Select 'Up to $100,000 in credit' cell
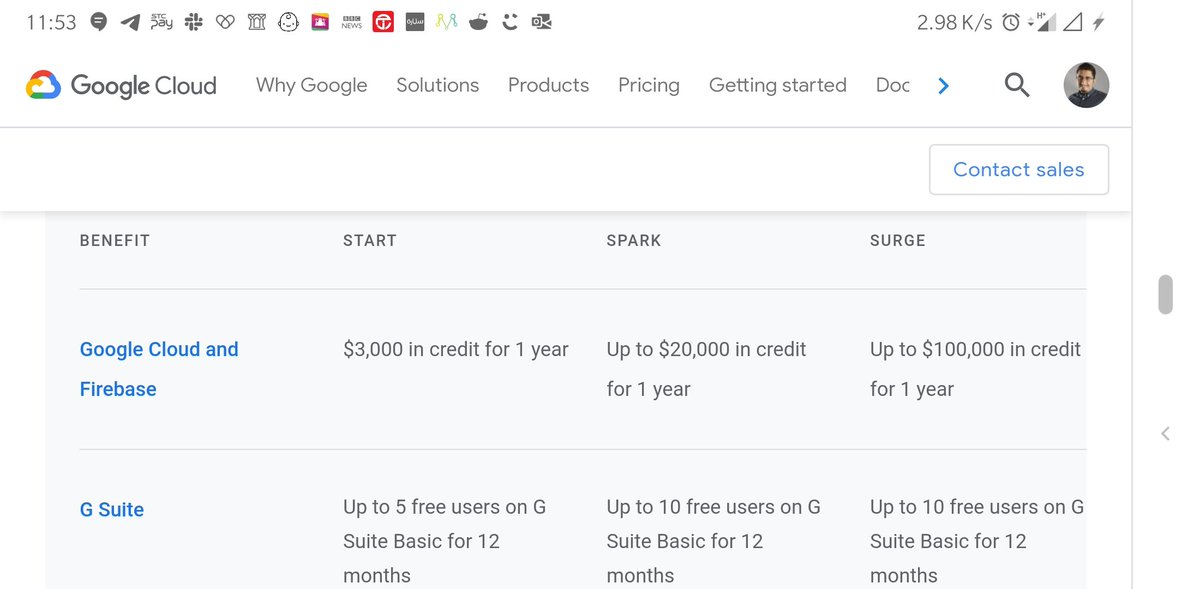Image resolution: width=1200 pixels, height=589 pixels. pyautogui.click(x=976, y=369)
